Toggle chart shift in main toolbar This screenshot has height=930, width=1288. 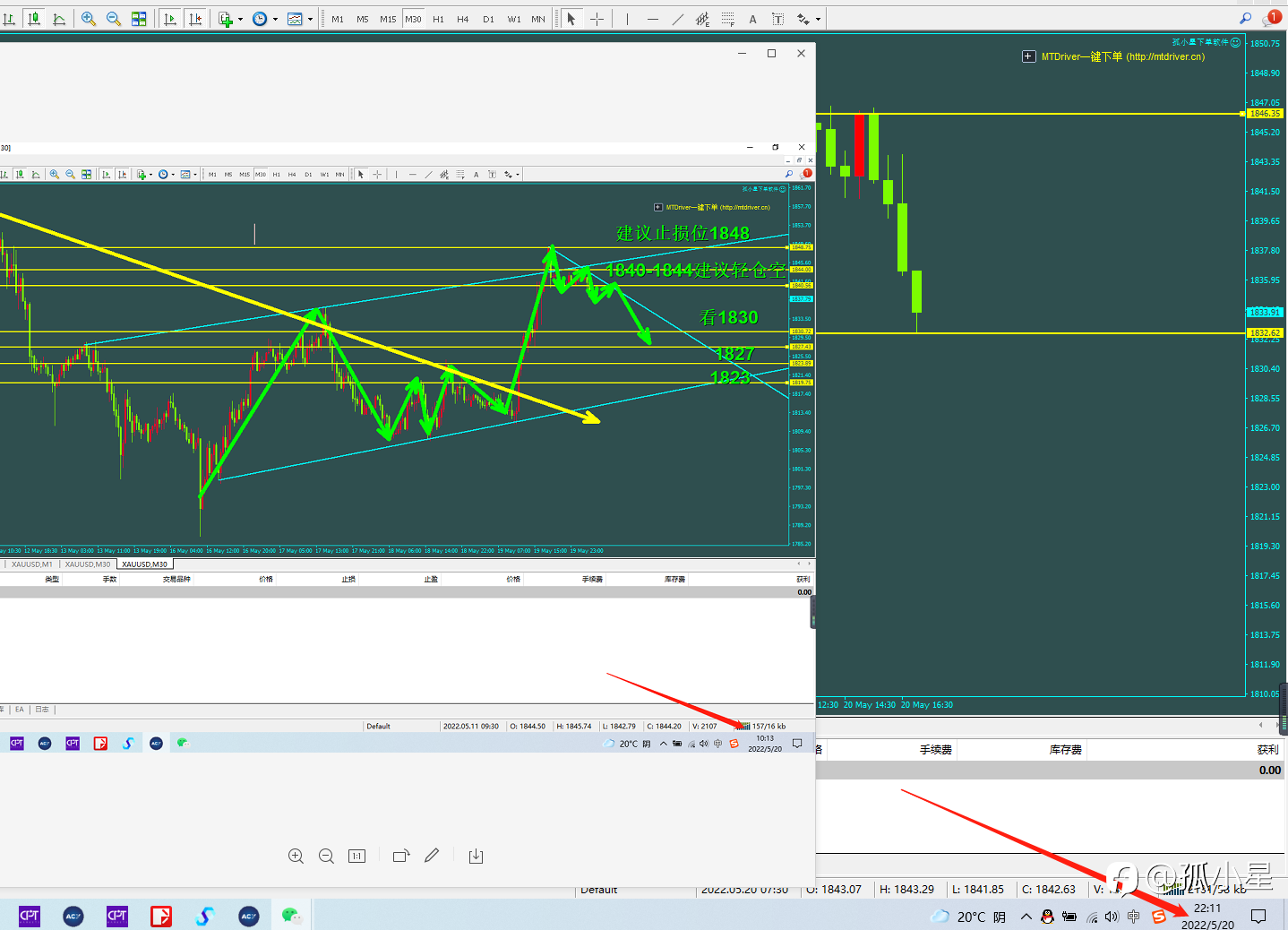(x=195, y=19)
